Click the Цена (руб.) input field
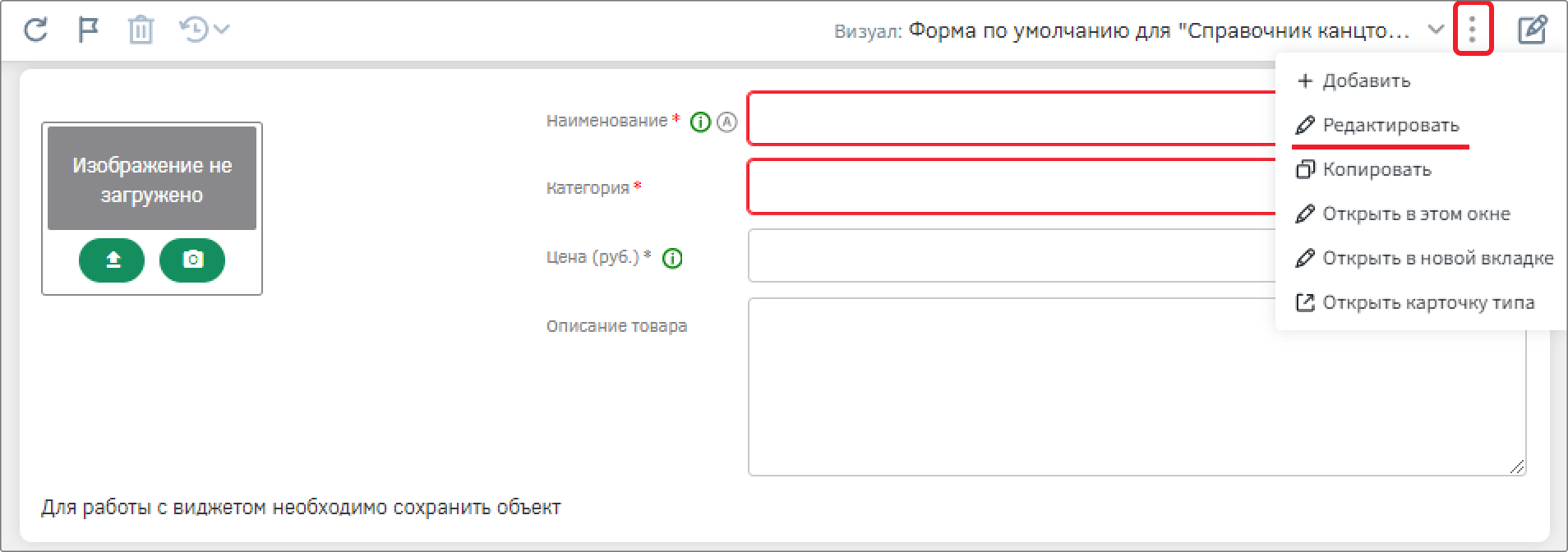 pyautogui.click(x=1012, y=255)
